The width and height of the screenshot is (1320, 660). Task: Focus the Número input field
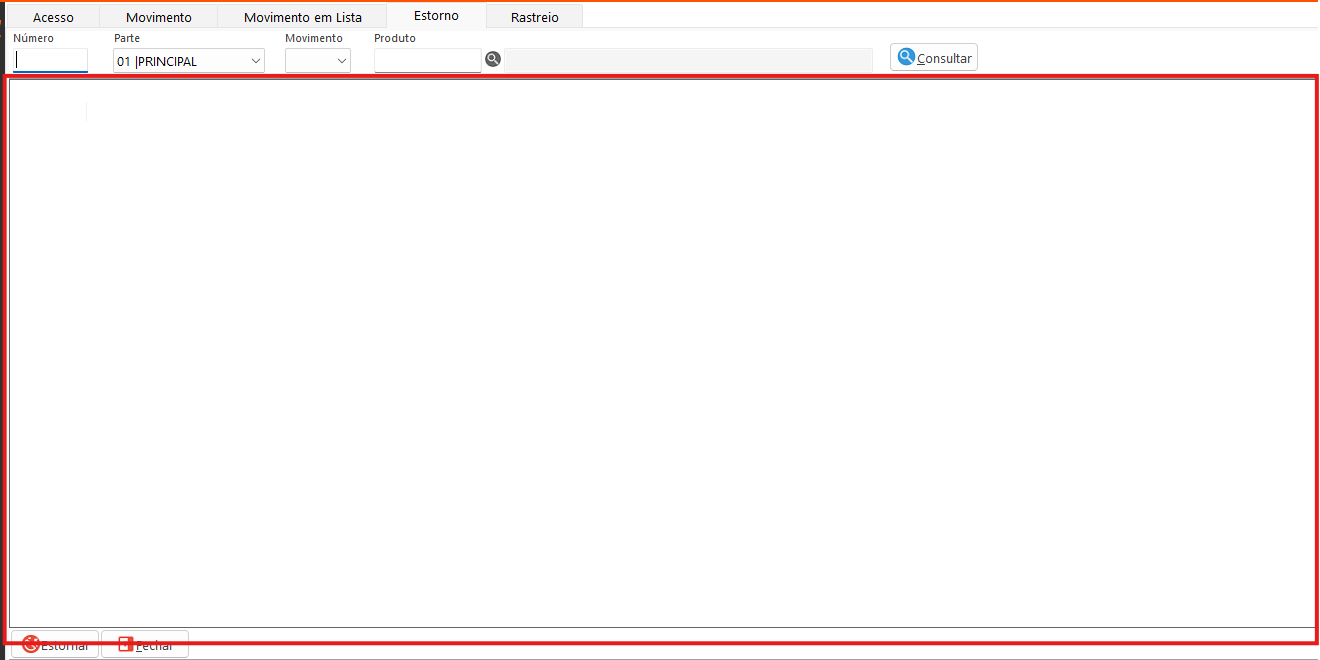50,61
